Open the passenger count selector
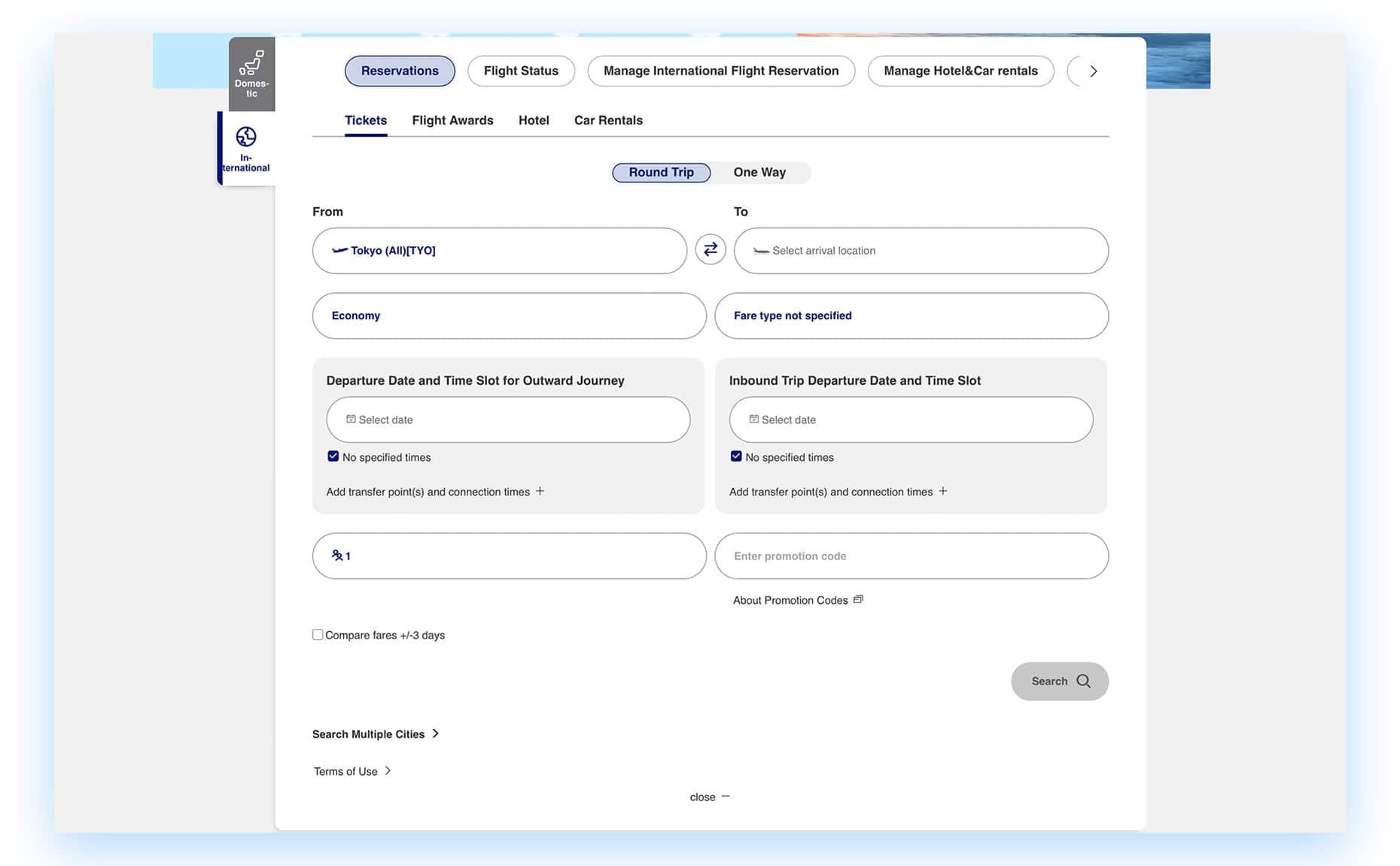1400x866 pixels. [x=509, y=556]
